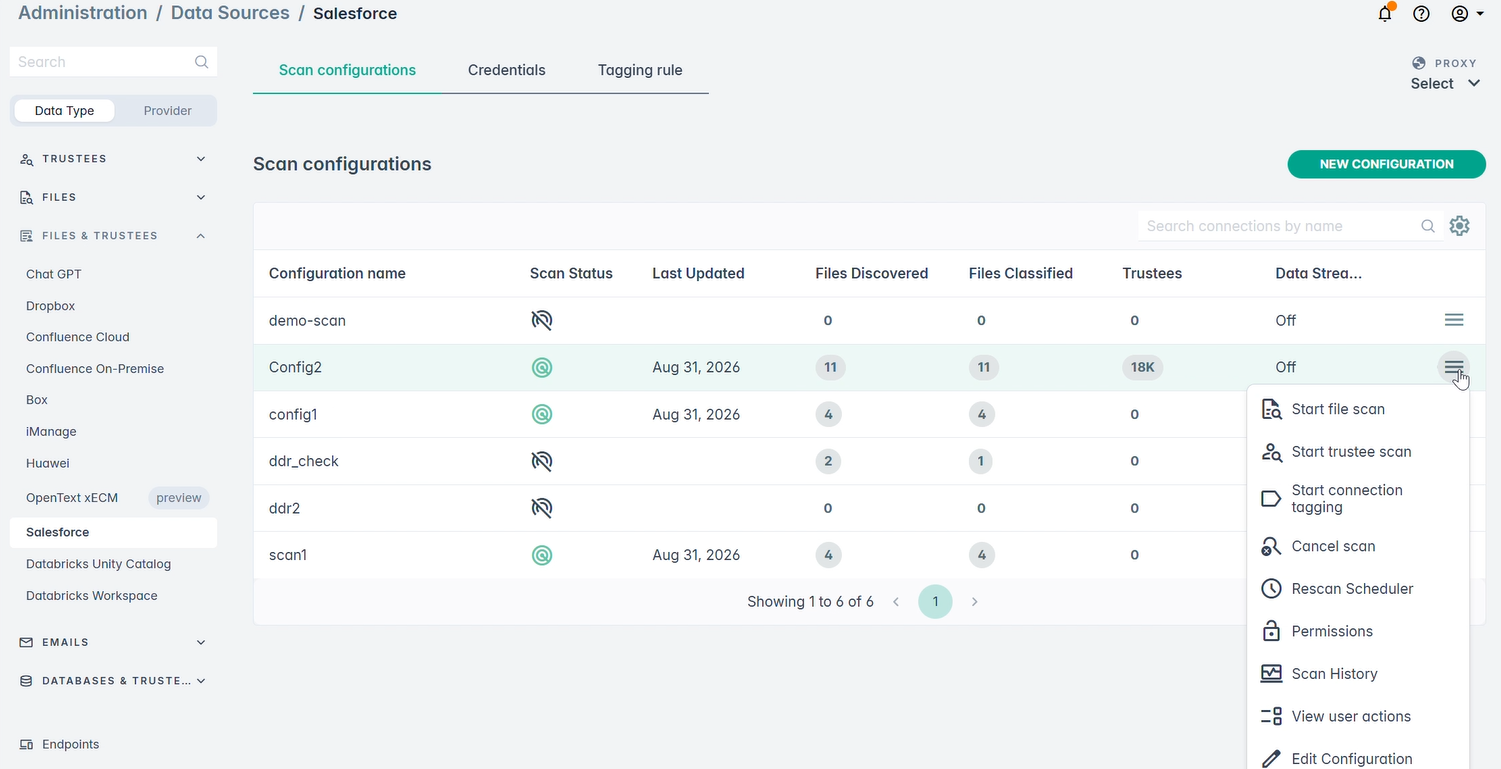The height and width of the screenshot is (769, 1501).
Task: Switch sidebar to Data Type view
Action: point(64,111)
